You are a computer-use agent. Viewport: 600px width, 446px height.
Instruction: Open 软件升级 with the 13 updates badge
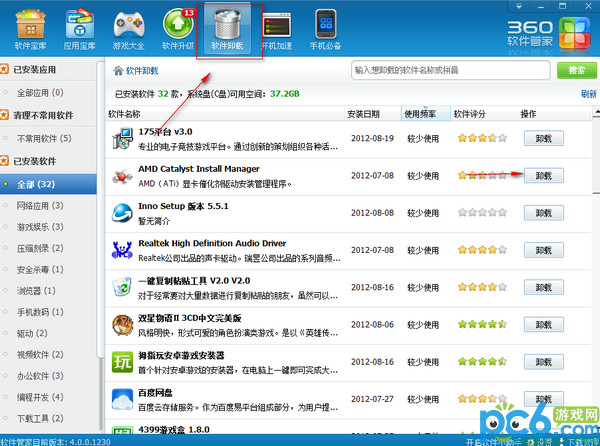[180, 30]
